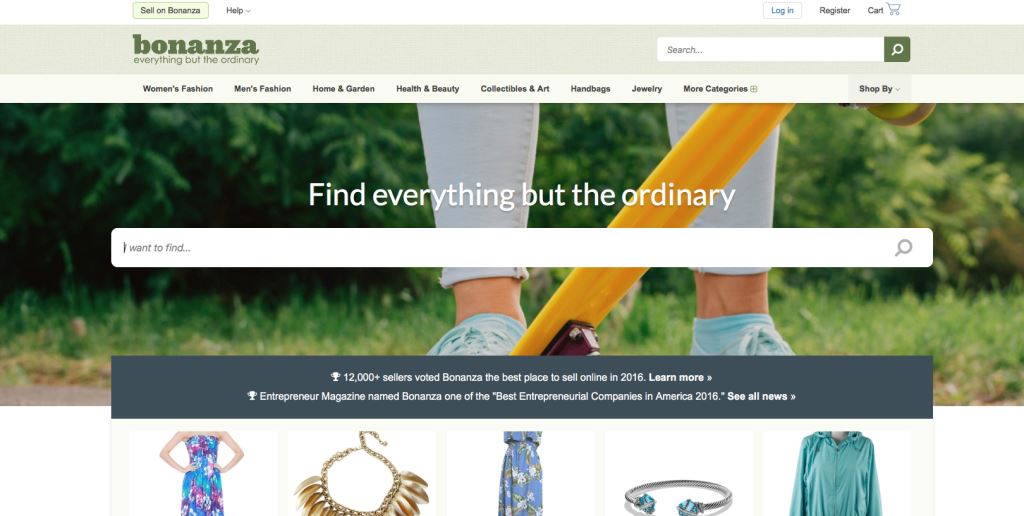Click the Log in button
1024x516 pixels.
click(782, 10)
